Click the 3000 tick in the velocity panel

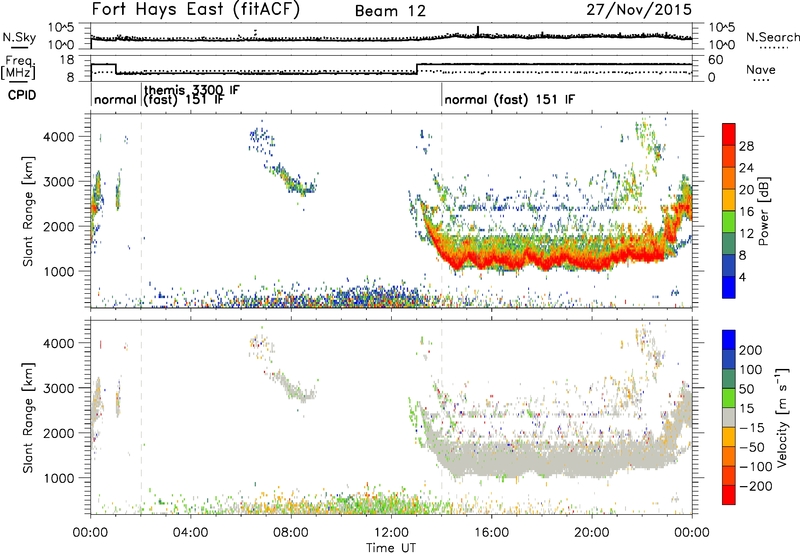(x=59, y=388)
